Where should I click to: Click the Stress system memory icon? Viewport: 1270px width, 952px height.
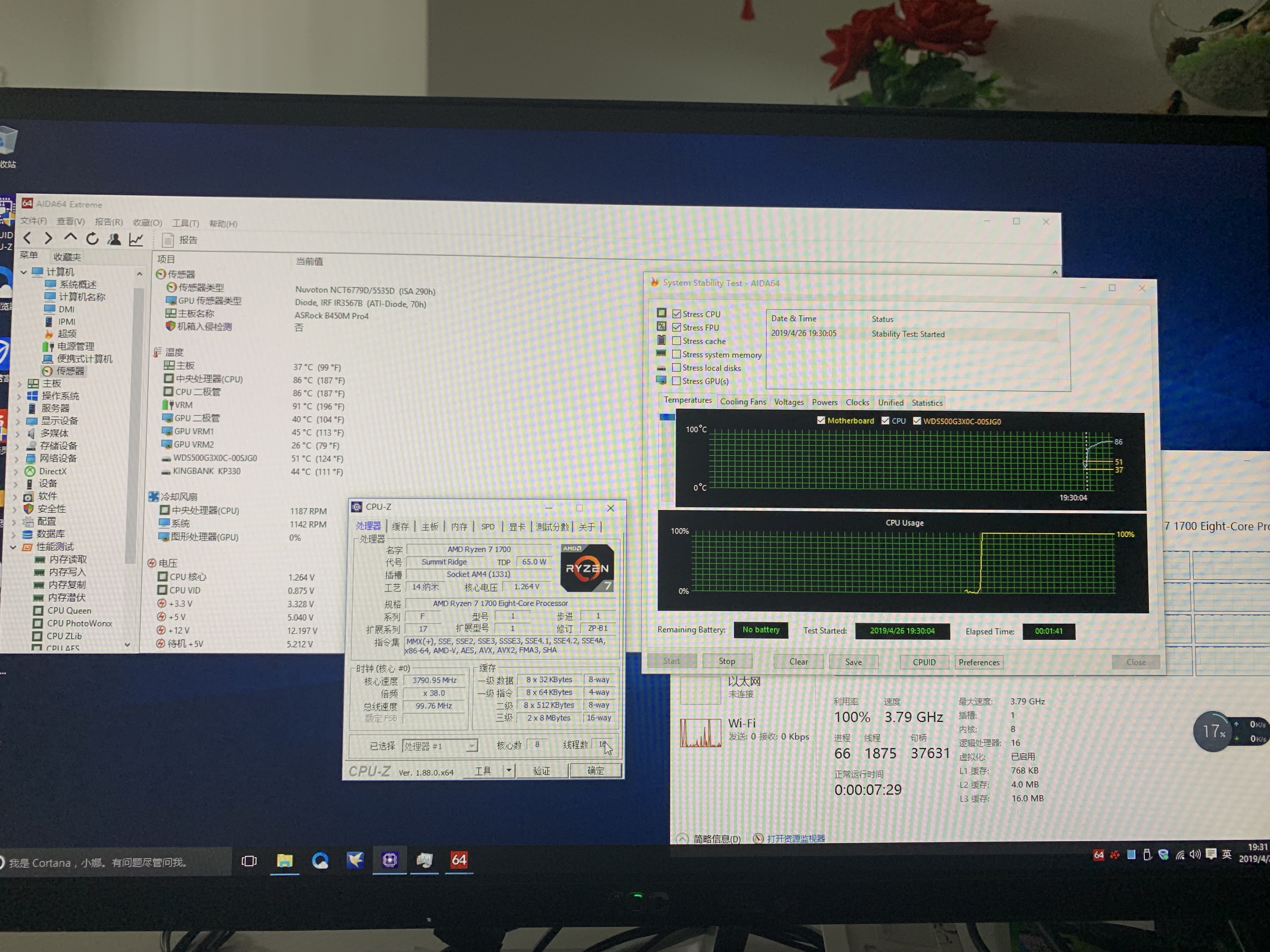tap(661, 353)
